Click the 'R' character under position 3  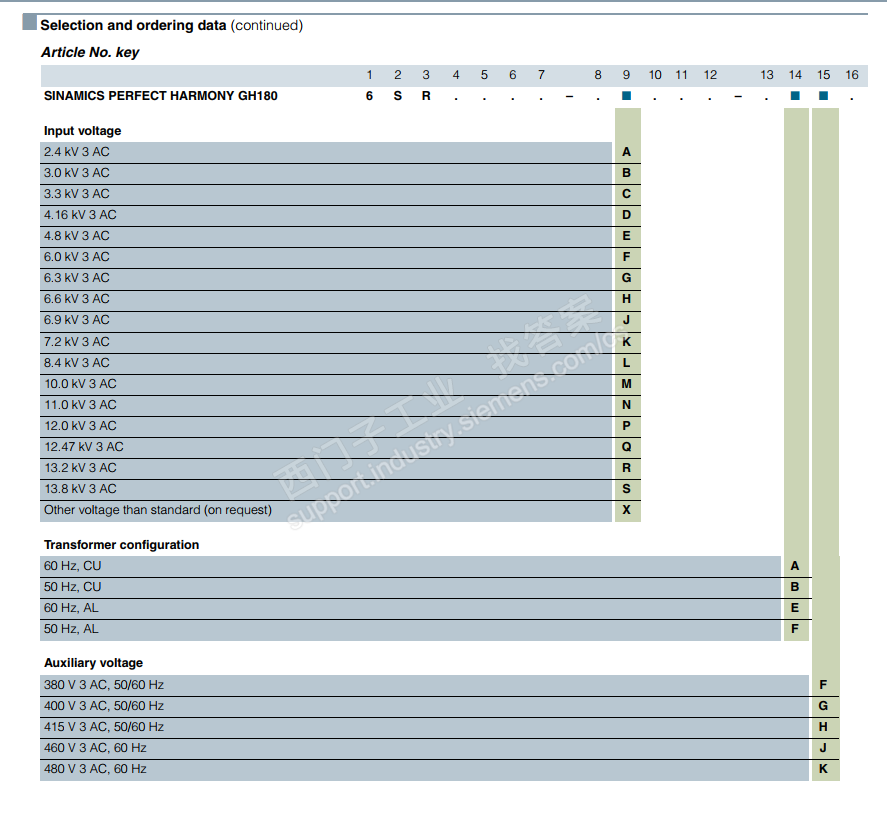point(426,96)
